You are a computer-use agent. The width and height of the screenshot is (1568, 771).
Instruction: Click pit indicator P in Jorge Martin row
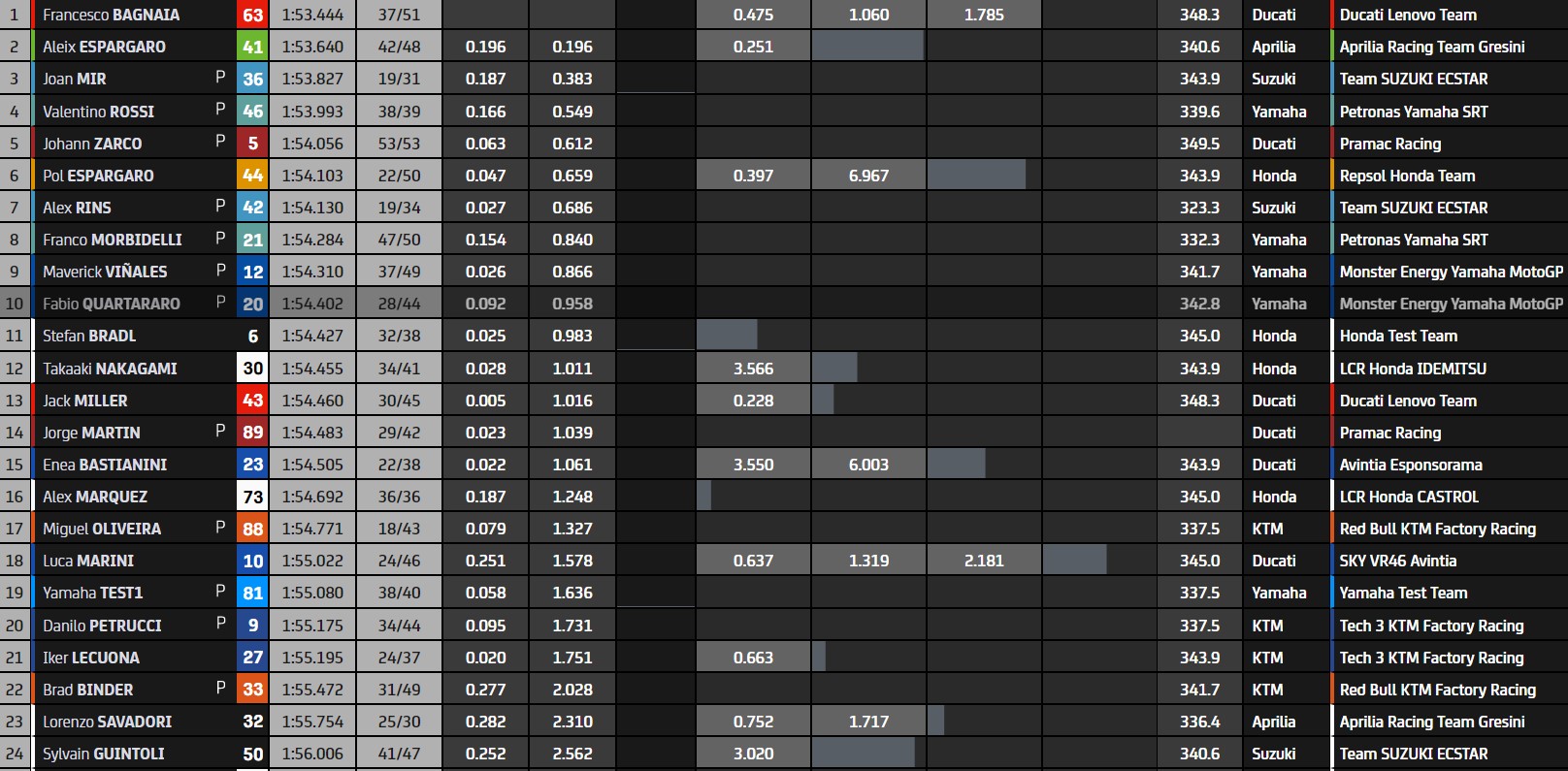(x=220, y=431)
